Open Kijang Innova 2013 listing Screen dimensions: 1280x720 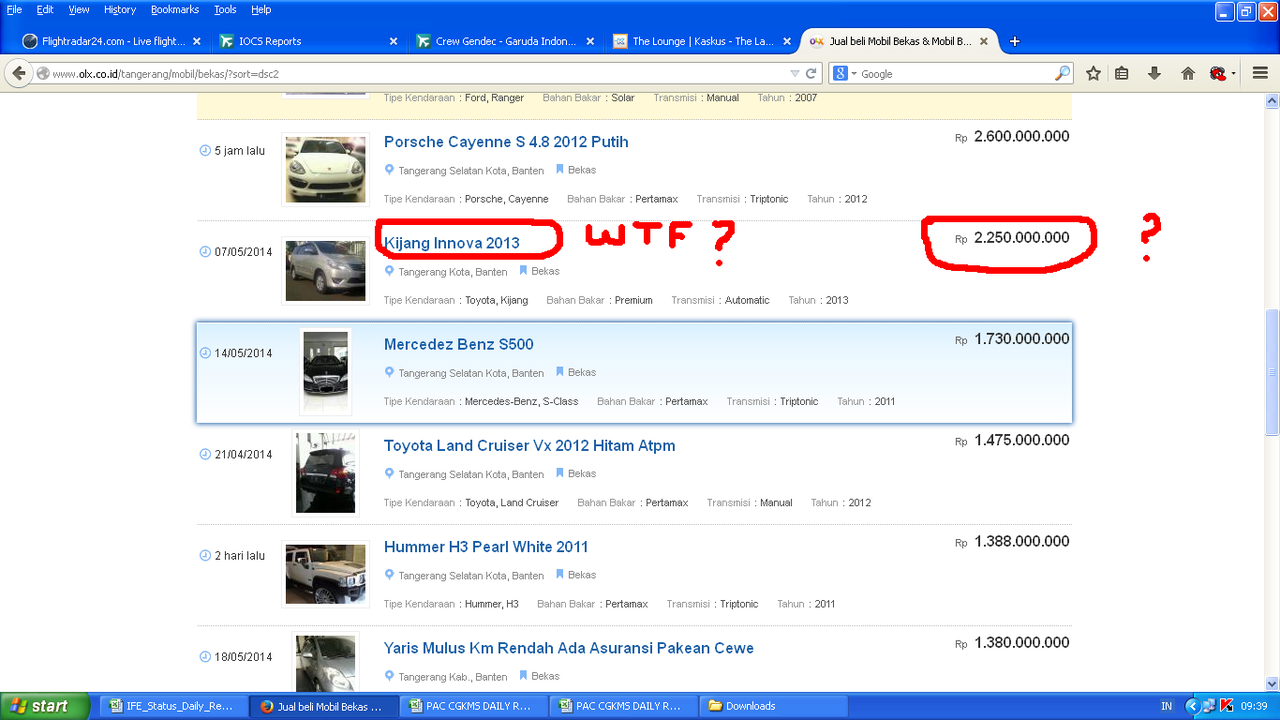point(452,243)
